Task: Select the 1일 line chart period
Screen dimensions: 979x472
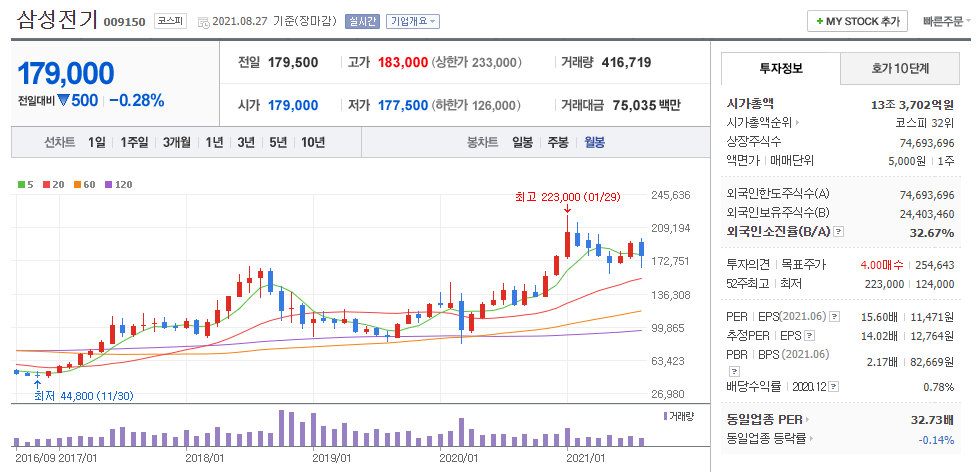Action: click(x=97, y=142)
